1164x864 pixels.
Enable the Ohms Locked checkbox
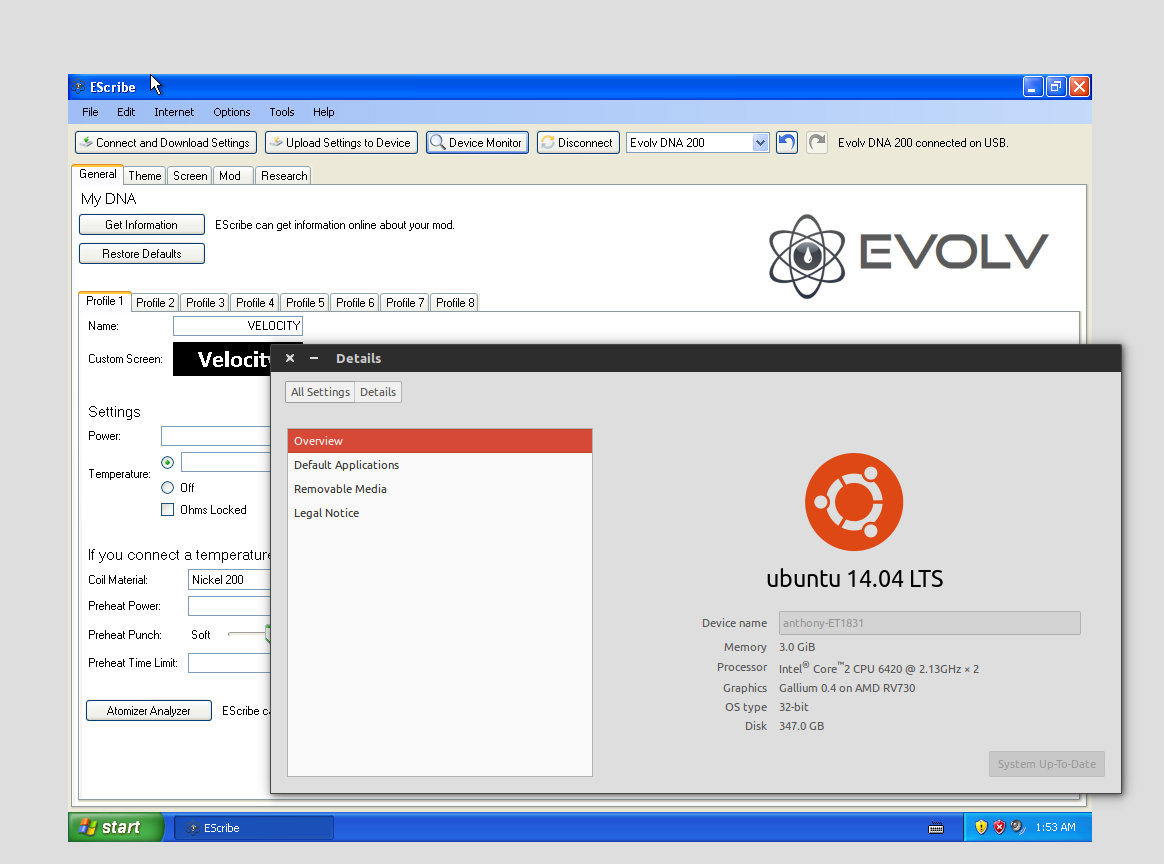click(168, 510)
